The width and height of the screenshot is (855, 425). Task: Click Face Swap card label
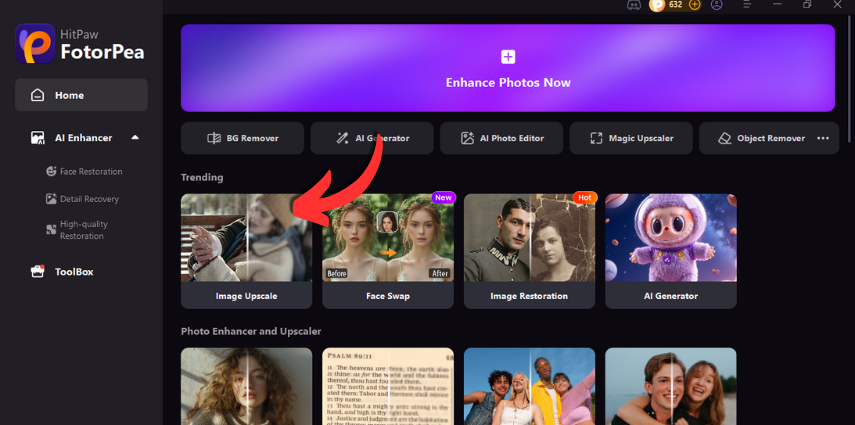click(388, 296)
